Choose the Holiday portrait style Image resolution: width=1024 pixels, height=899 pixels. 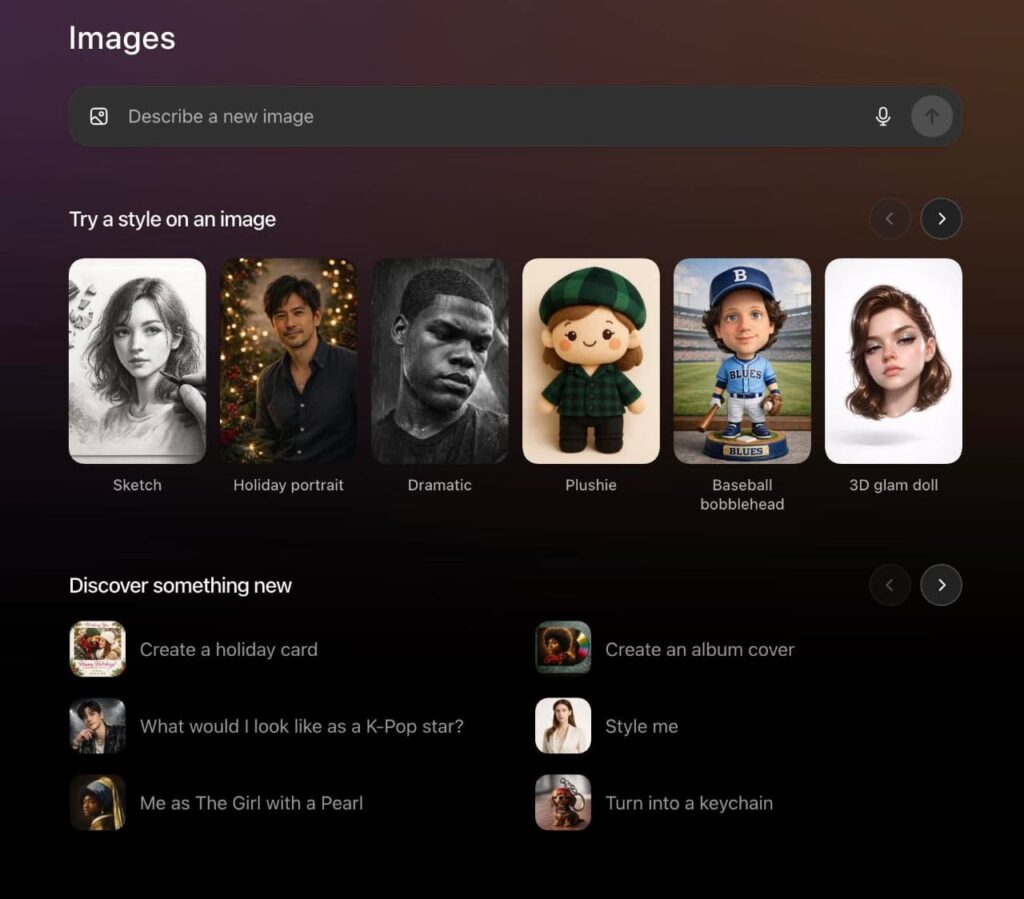pos(288,361)
